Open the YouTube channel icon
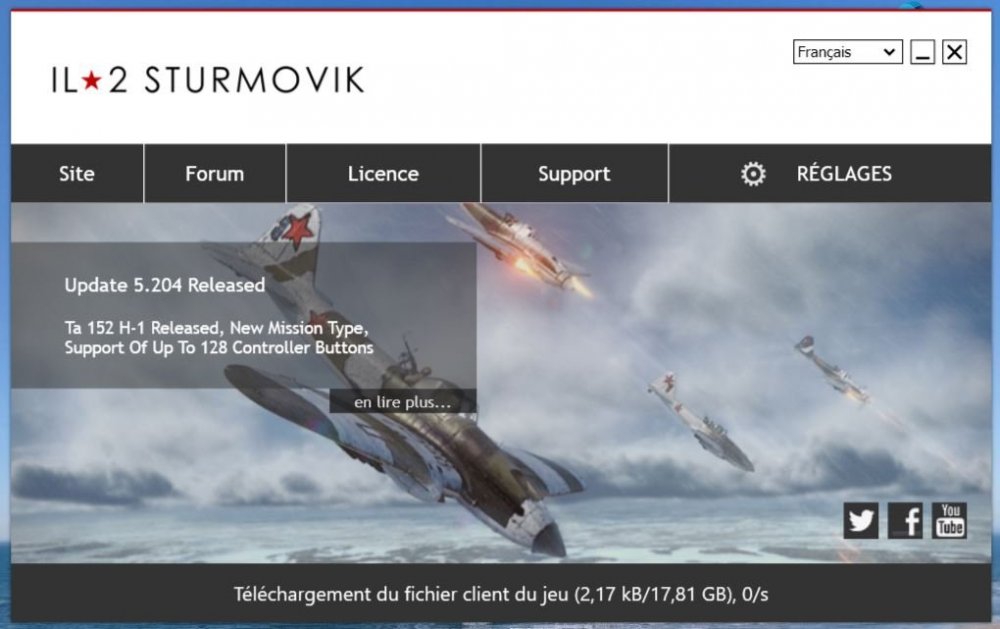This screenshot has width=1000, height=629. [948, 519]
